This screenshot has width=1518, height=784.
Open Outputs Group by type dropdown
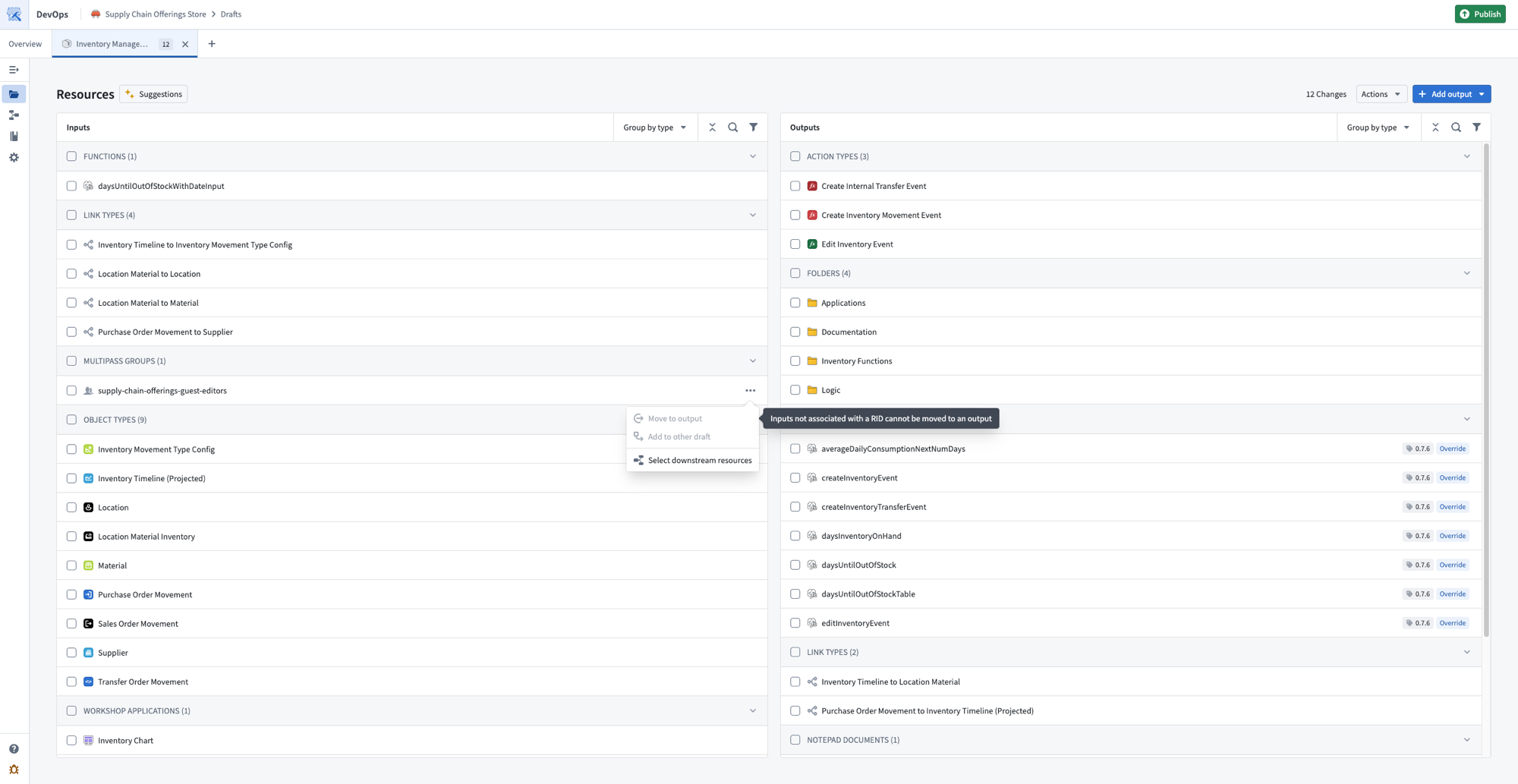tap(1378, 128)
